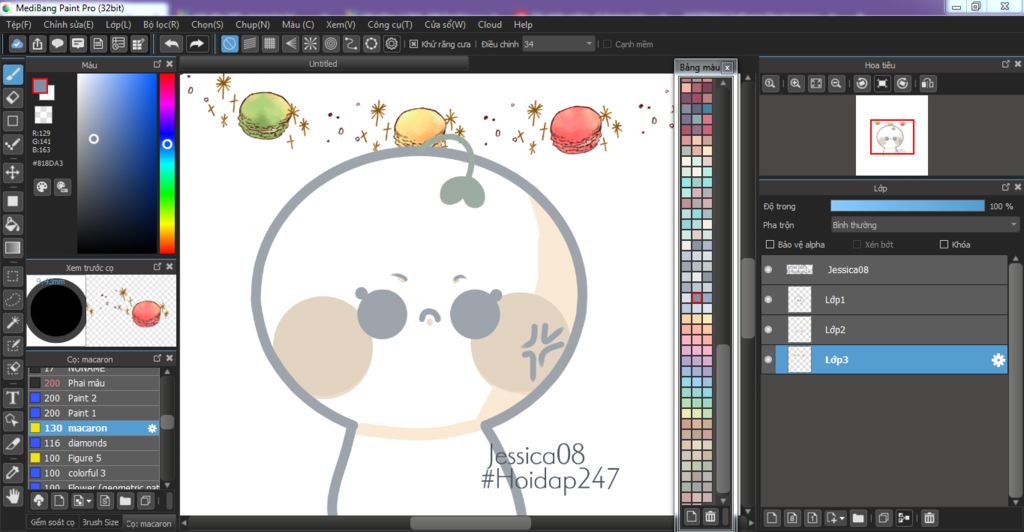
Task: Enable the Bảo vệ alpha checkbox
Action: coord(769,244)
